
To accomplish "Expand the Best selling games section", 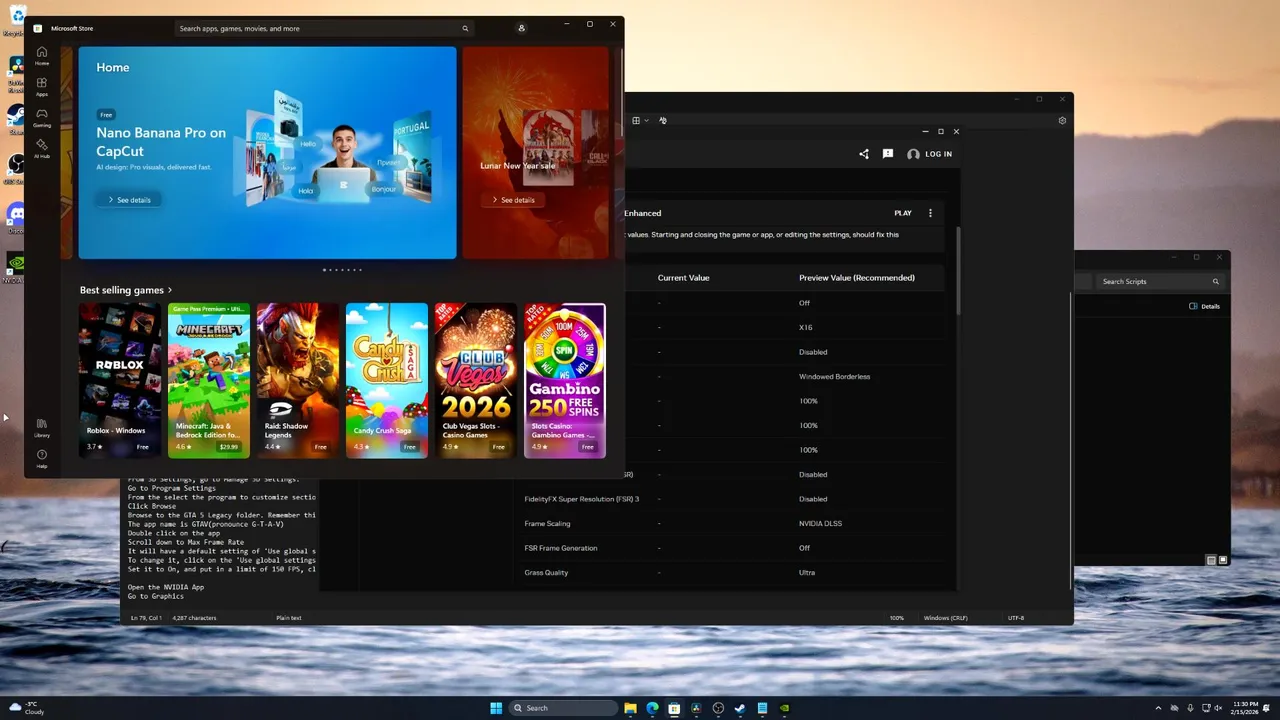I will 126,290.
